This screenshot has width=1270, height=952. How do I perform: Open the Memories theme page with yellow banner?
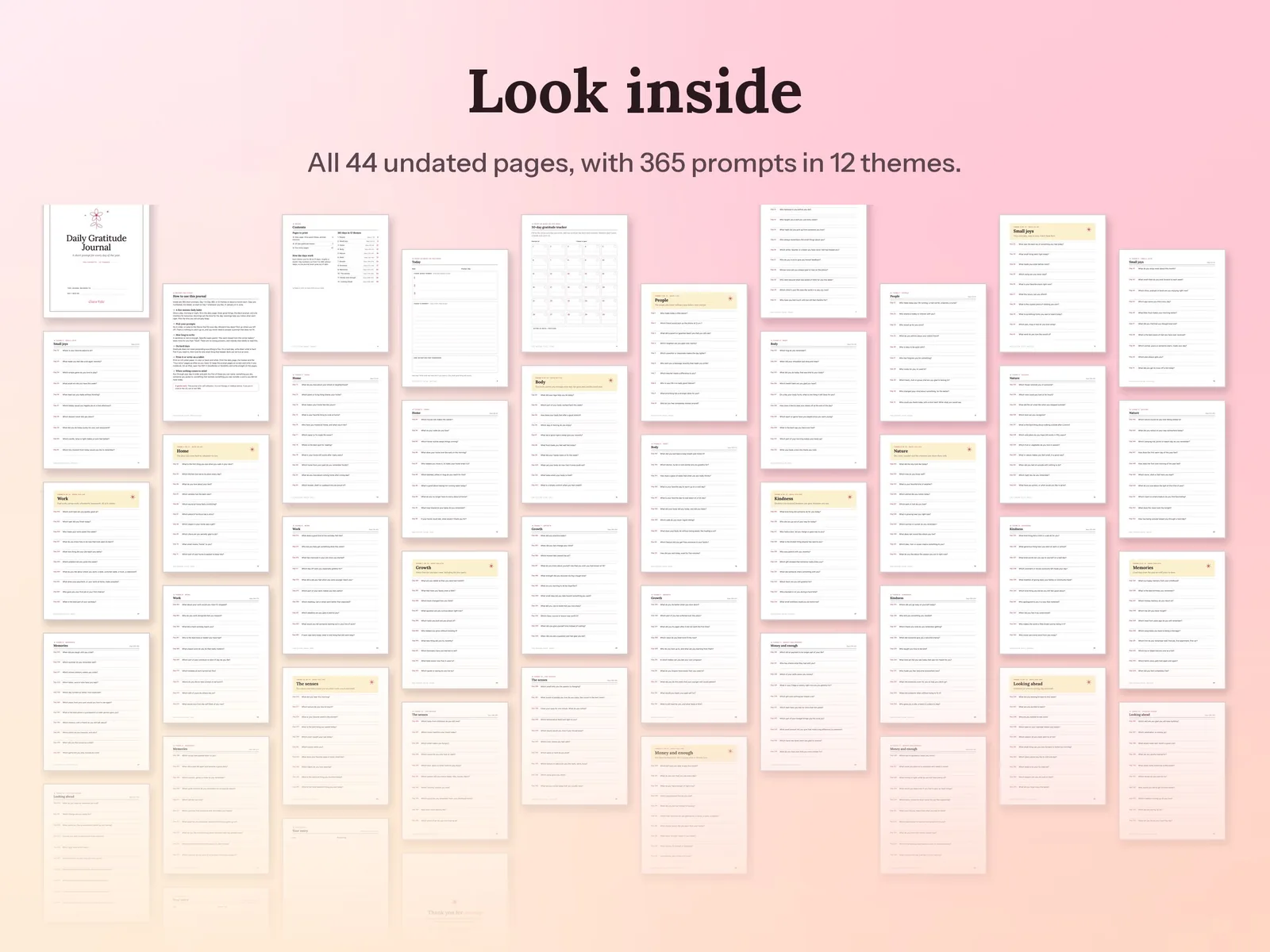click(x=1172, y=620)
